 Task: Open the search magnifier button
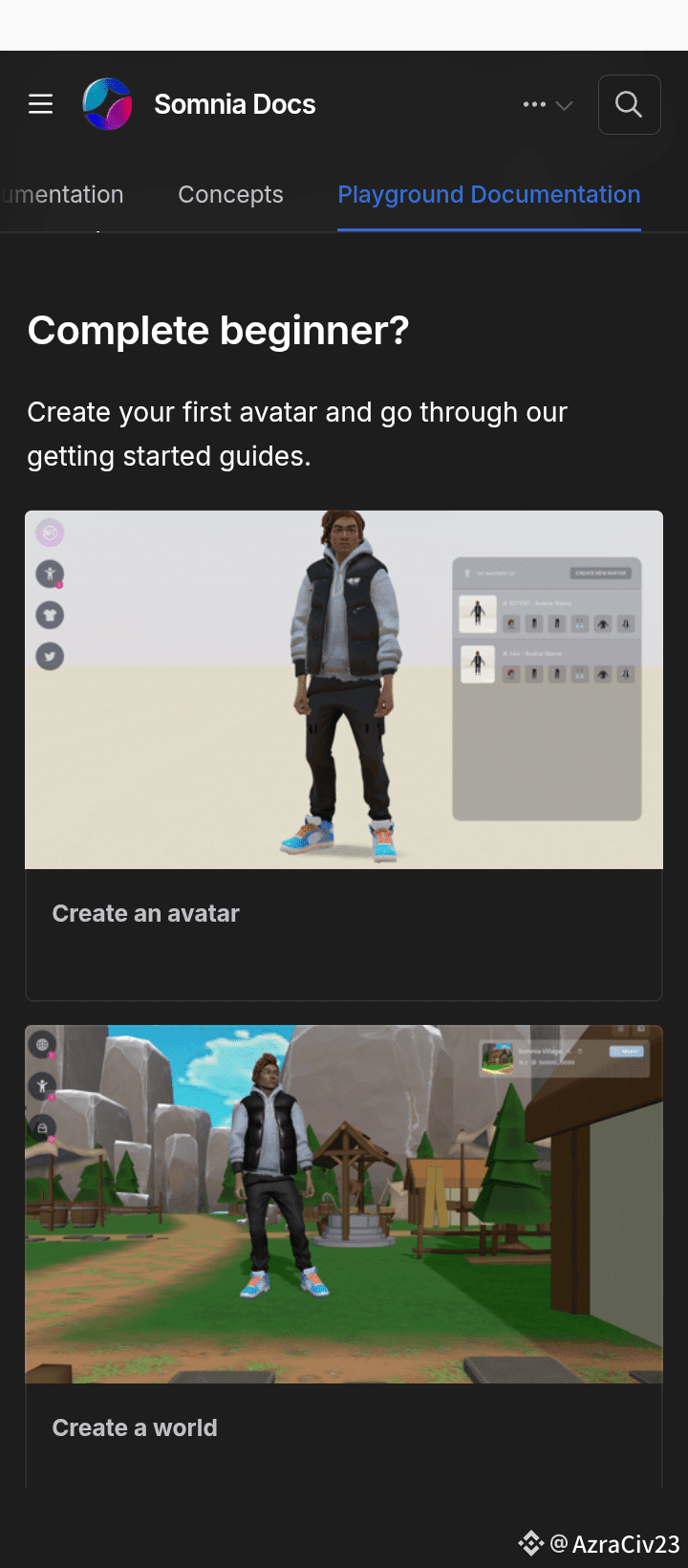click(x=629, y=104)
